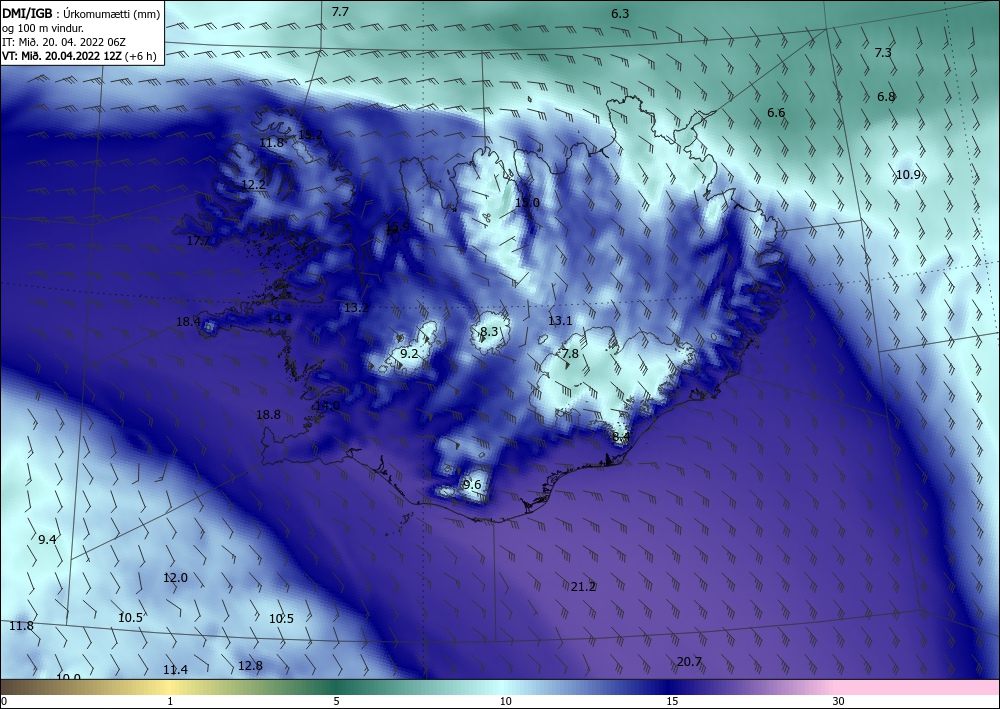The height and width of the screenshot is (709, 1000).
Task: Click the 17.7 value label
Action: coord(198,240)
